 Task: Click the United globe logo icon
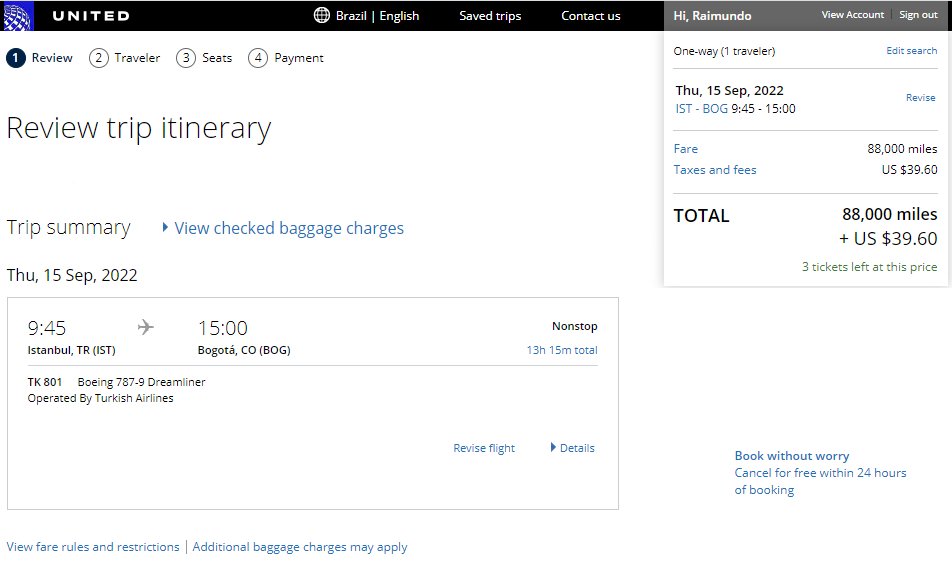point(17,16)
